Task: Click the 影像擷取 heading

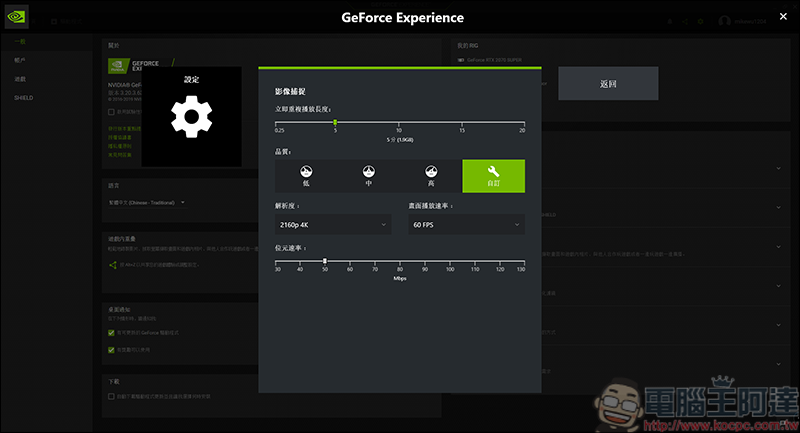Action: click(x=290, y=91)
